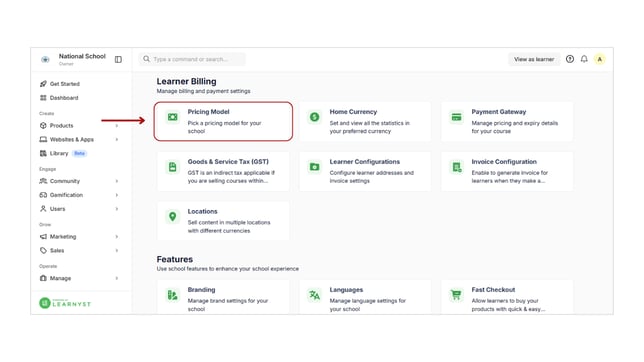Screen dimensions: 644x362
Task: Open the Locations card title
Action: [202, 211]
